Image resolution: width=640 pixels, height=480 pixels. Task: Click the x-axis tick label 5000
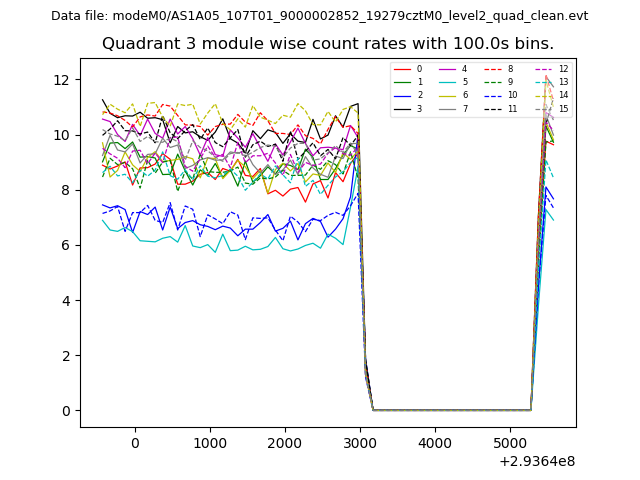pos(509,443)
